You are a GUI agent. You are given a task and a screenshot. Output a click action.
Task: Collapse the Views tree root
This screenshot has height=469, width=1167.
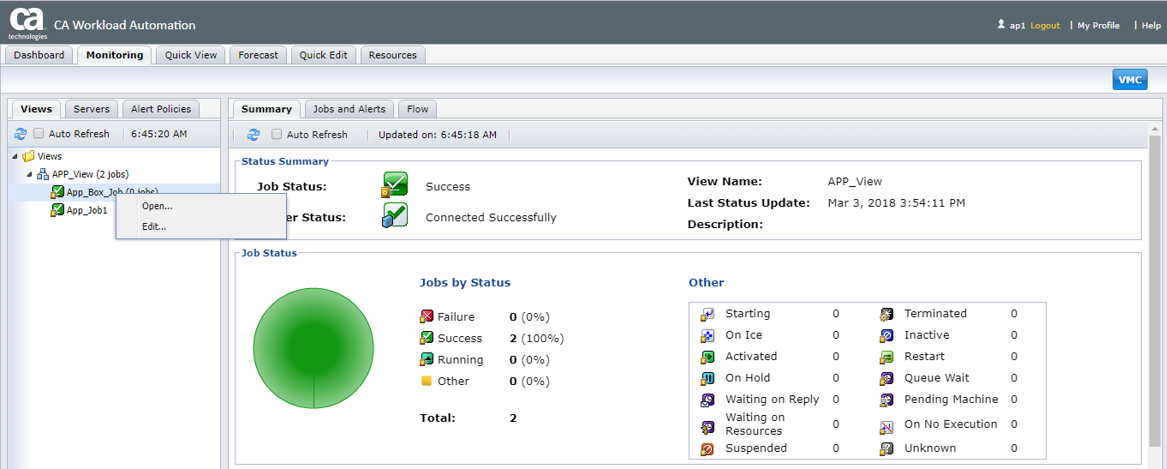(15, 156)
